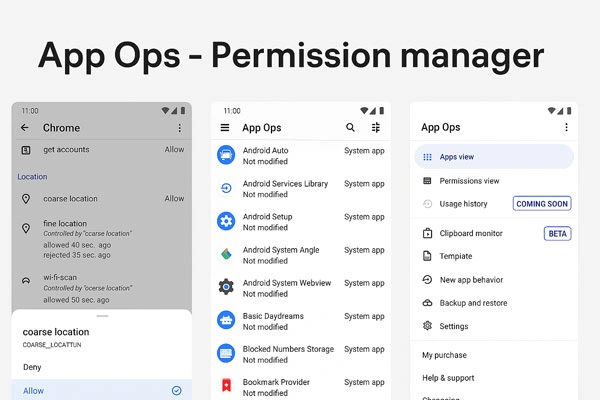
Task: Tap the Bookmark Provider icon
Action: point(226,385)
